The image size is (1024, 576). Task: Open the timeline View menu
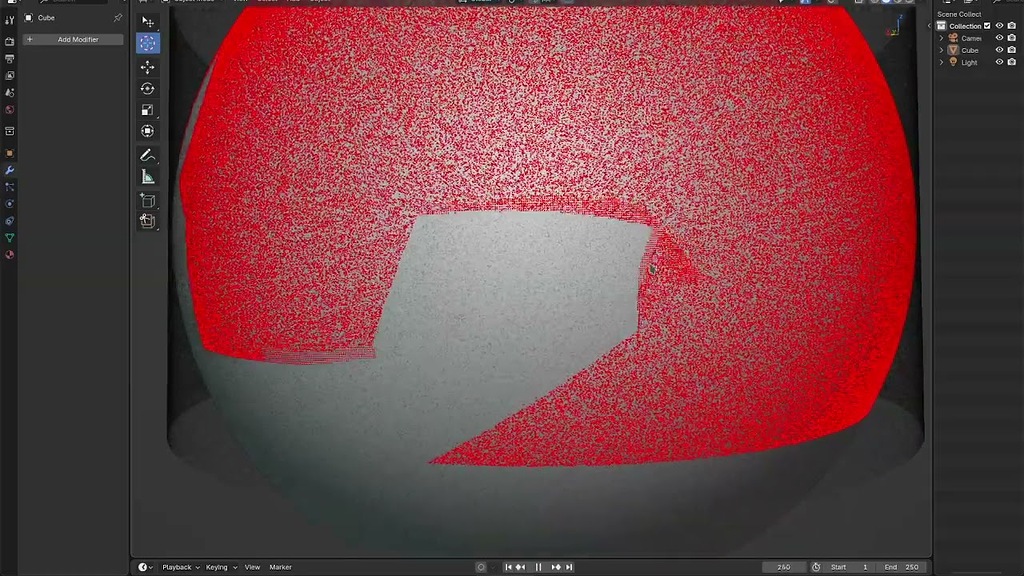(x=252, y=567)
